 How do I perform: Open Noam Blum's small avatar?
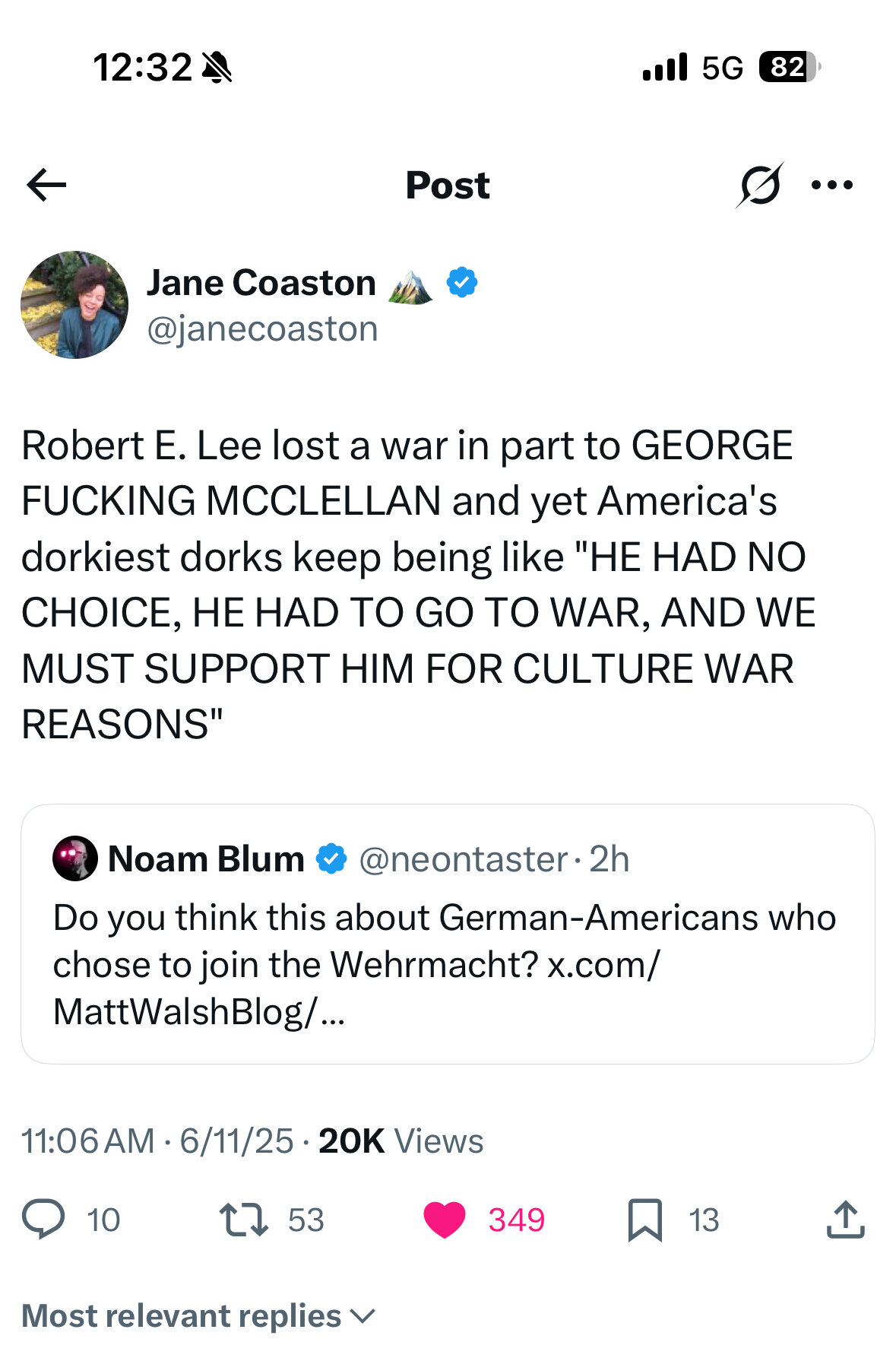click(74, 858)
